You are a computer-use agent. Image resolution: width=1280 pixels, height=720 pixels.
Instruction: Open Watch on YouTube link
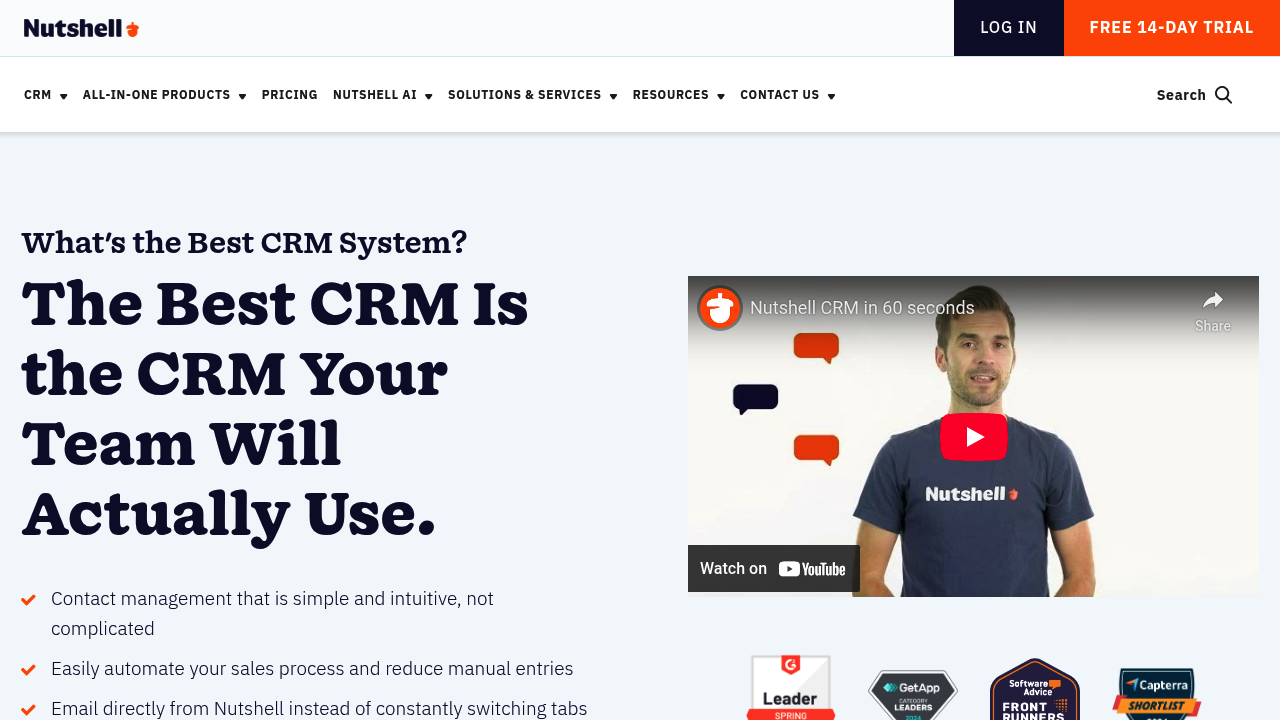pos(773,567)
